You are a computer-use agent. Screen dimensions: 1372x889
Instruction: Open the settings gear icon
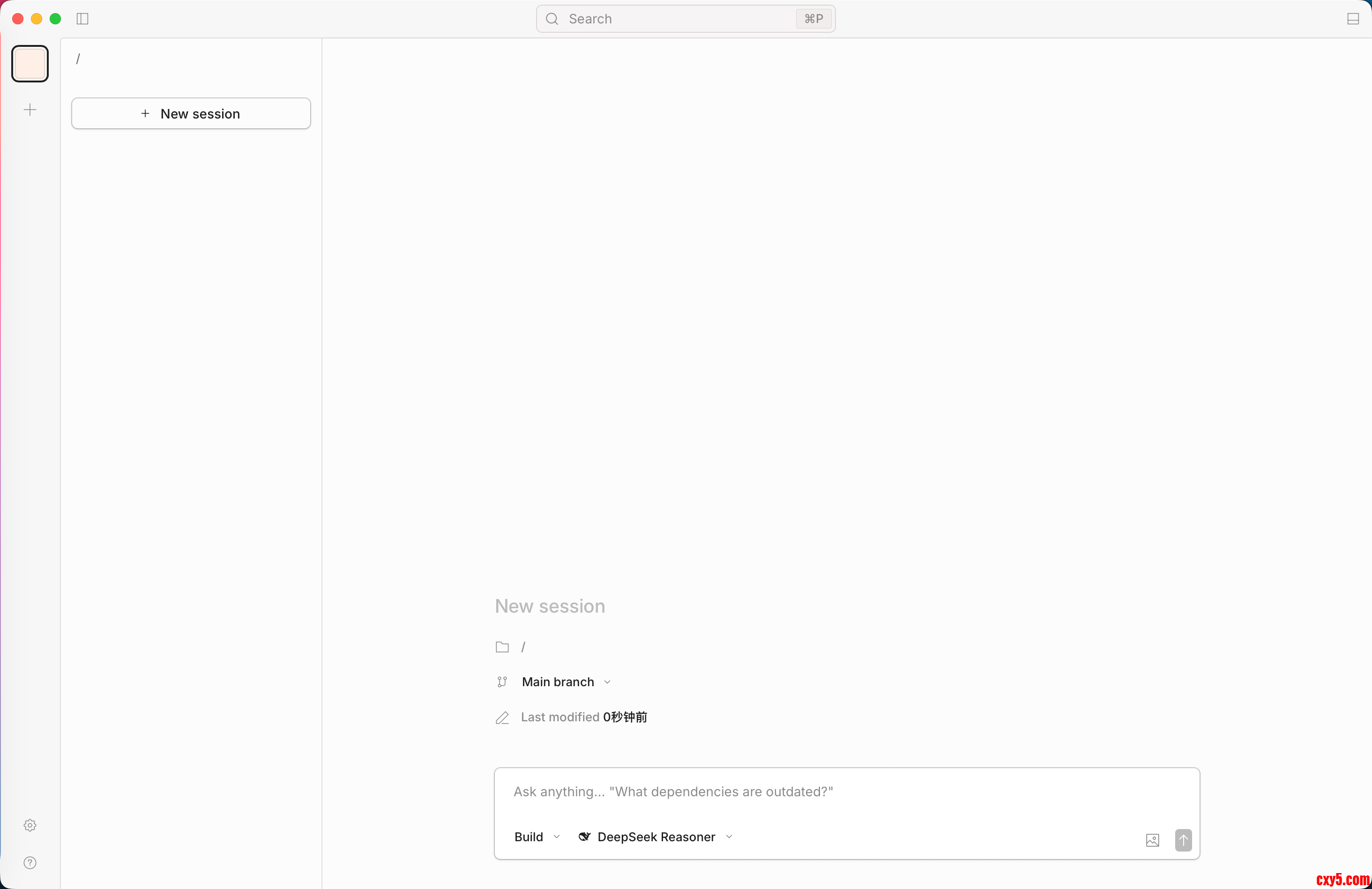tap(30, 825)
